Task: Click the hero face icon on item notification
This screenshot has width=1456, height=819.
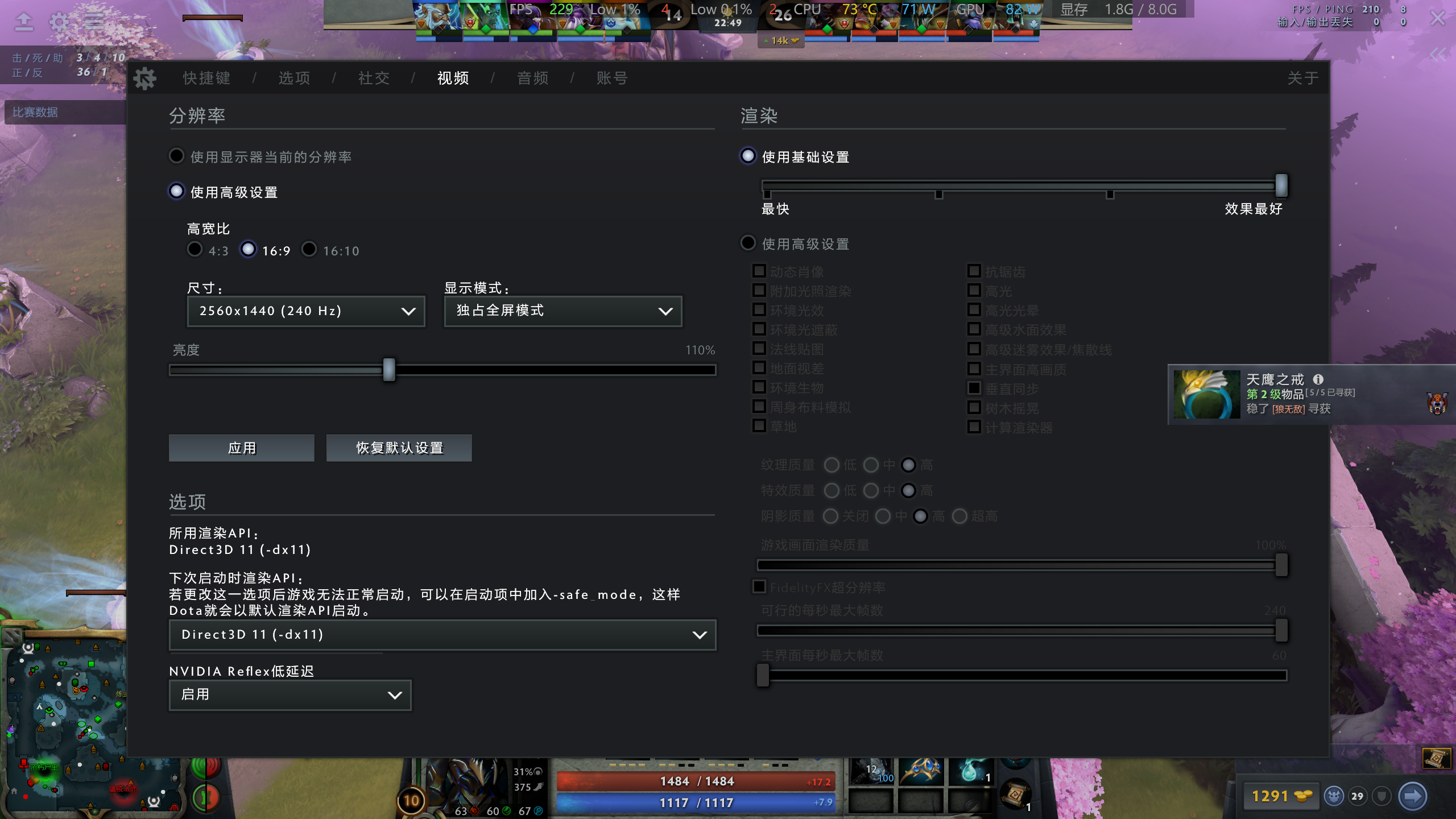Action: click(x=1437, y=403)
